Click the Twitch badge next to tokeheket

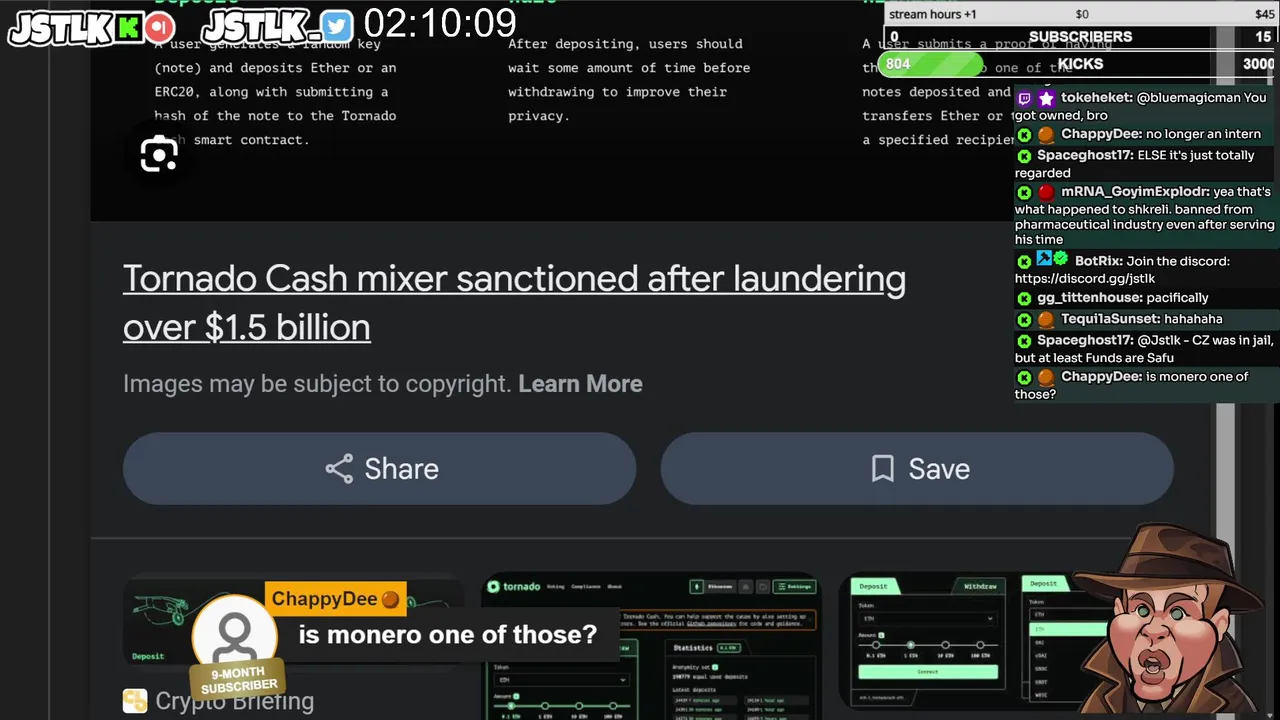1025,98
